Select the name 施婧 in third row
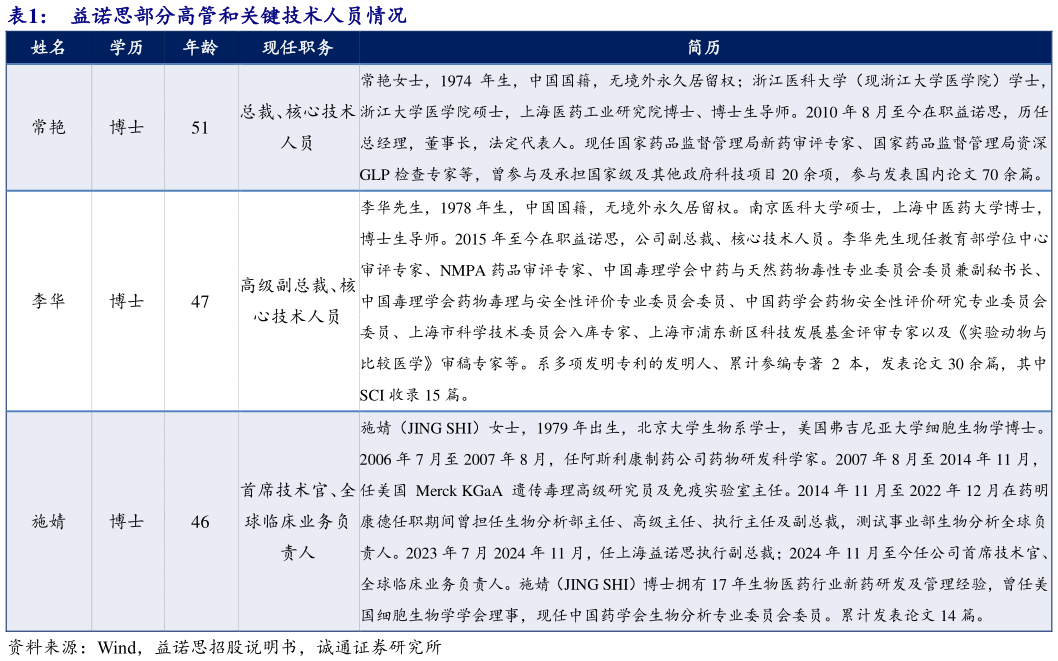The height and width of the screenshot is (661, 1058). [x=48, y=520]
